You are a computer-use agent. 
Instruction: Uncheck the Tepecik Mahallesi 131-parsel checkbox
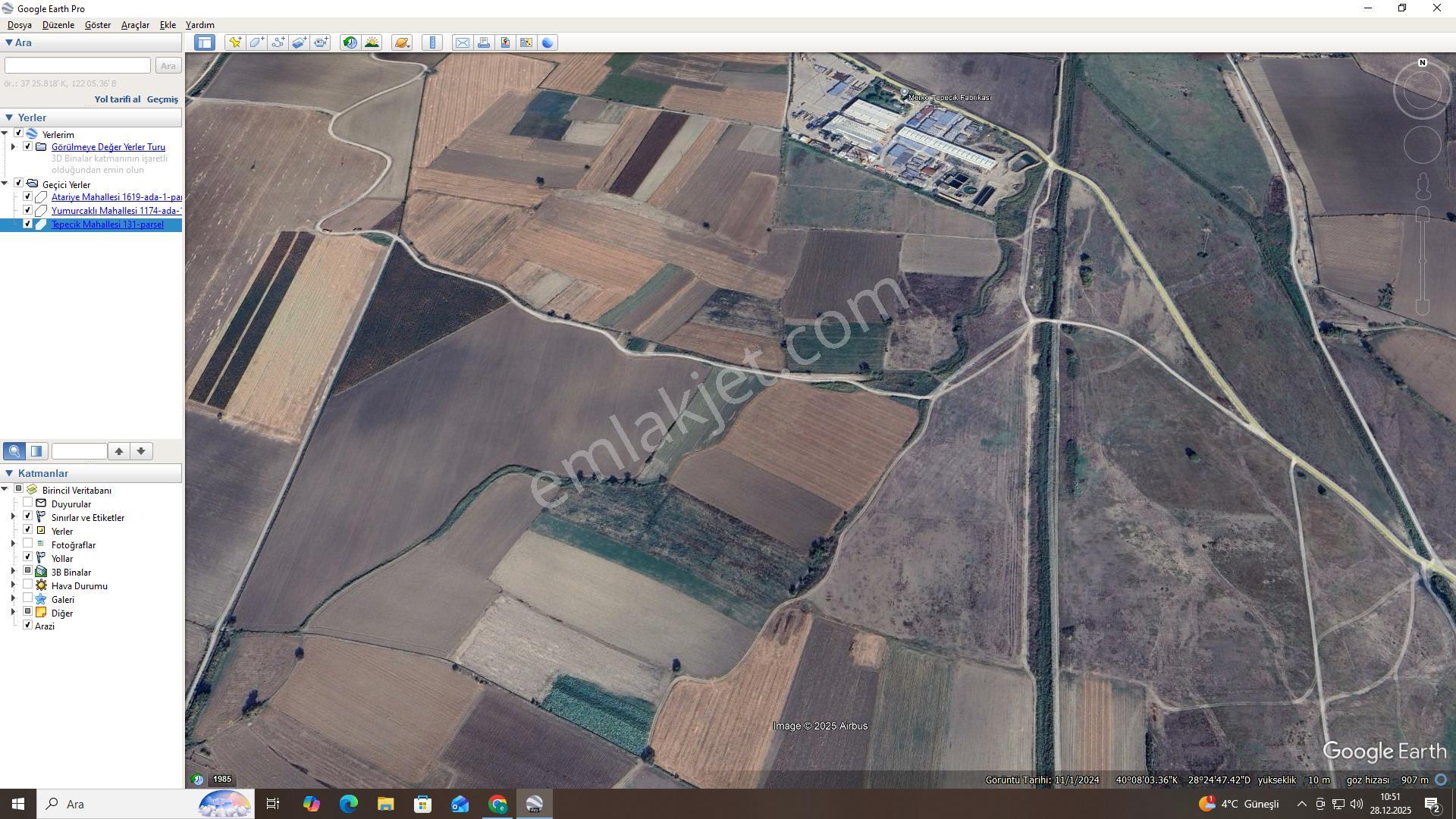tap(28, 224)
